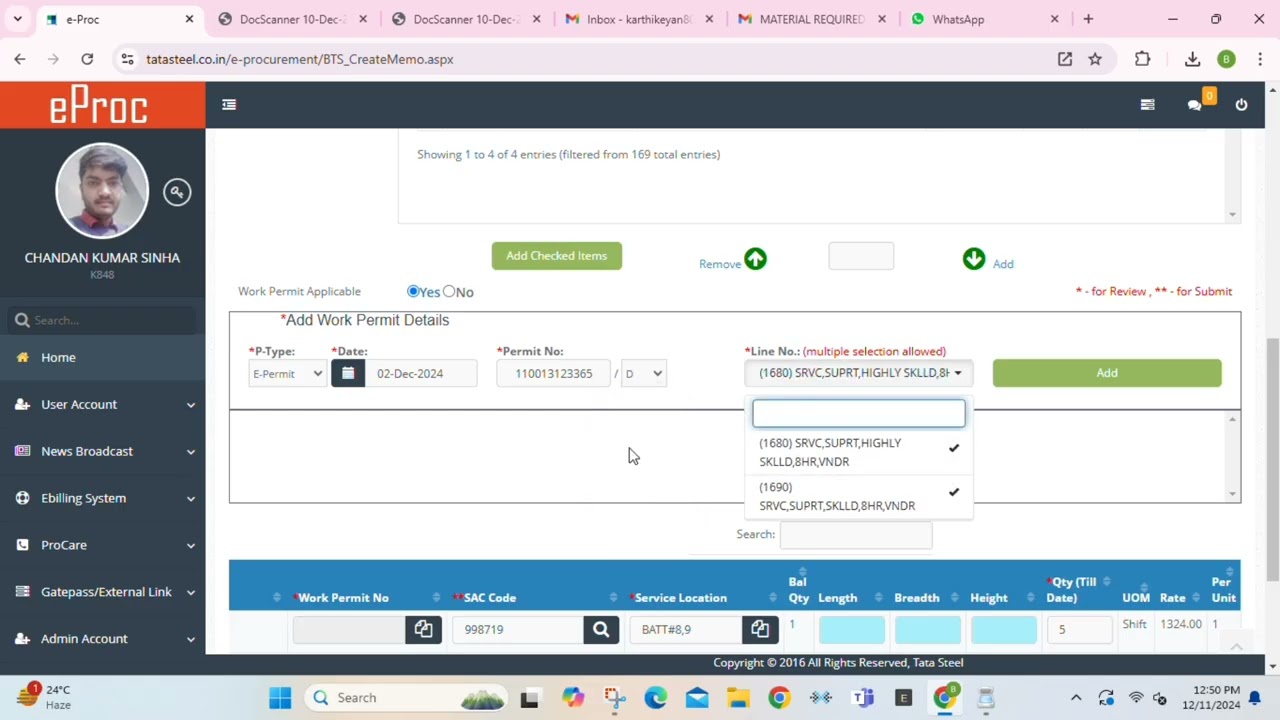
Task: Open Microsoft Edge from taskbar
Action: [x=655, y=698]
